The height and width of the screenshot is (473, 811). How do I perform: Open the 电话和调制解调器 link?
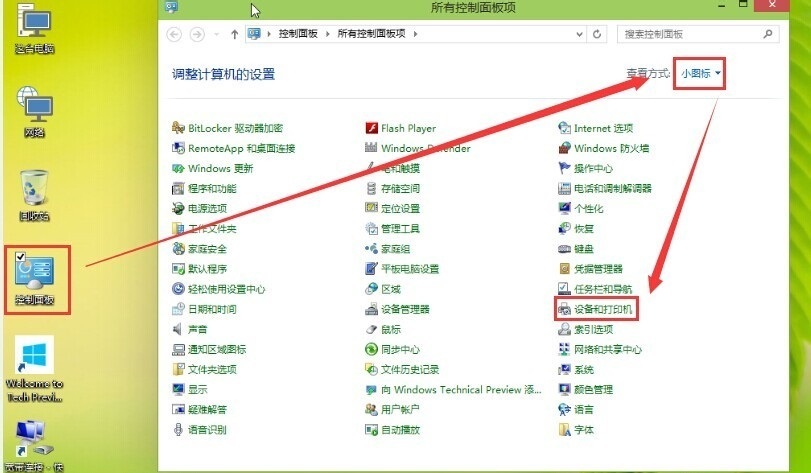tap(613, 189)
